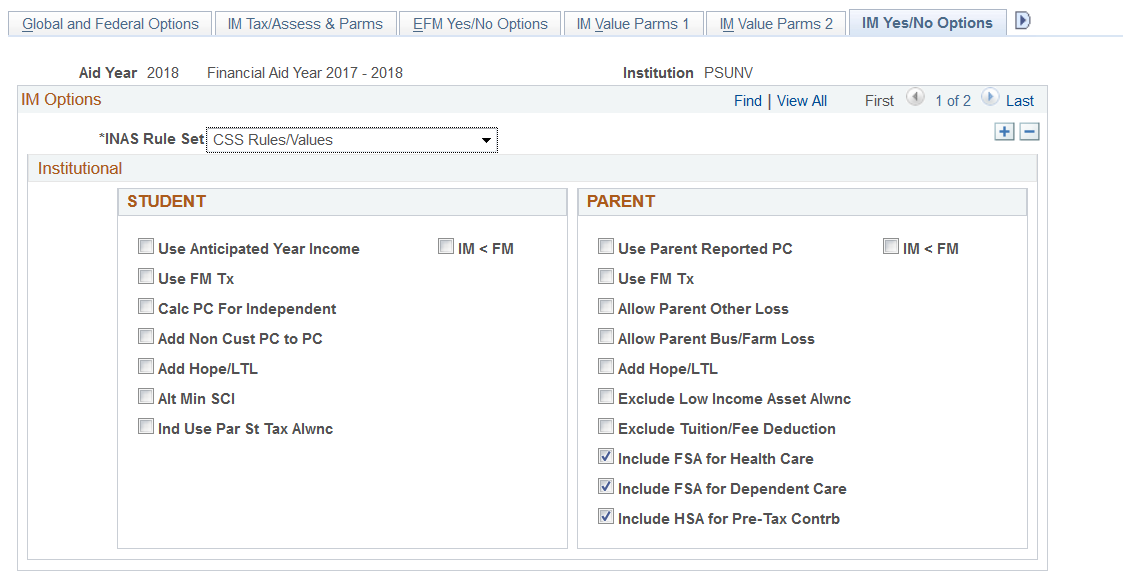Click the Find link
The height and width of the screenshot is (576, 1128).
(x=748, y=100)
